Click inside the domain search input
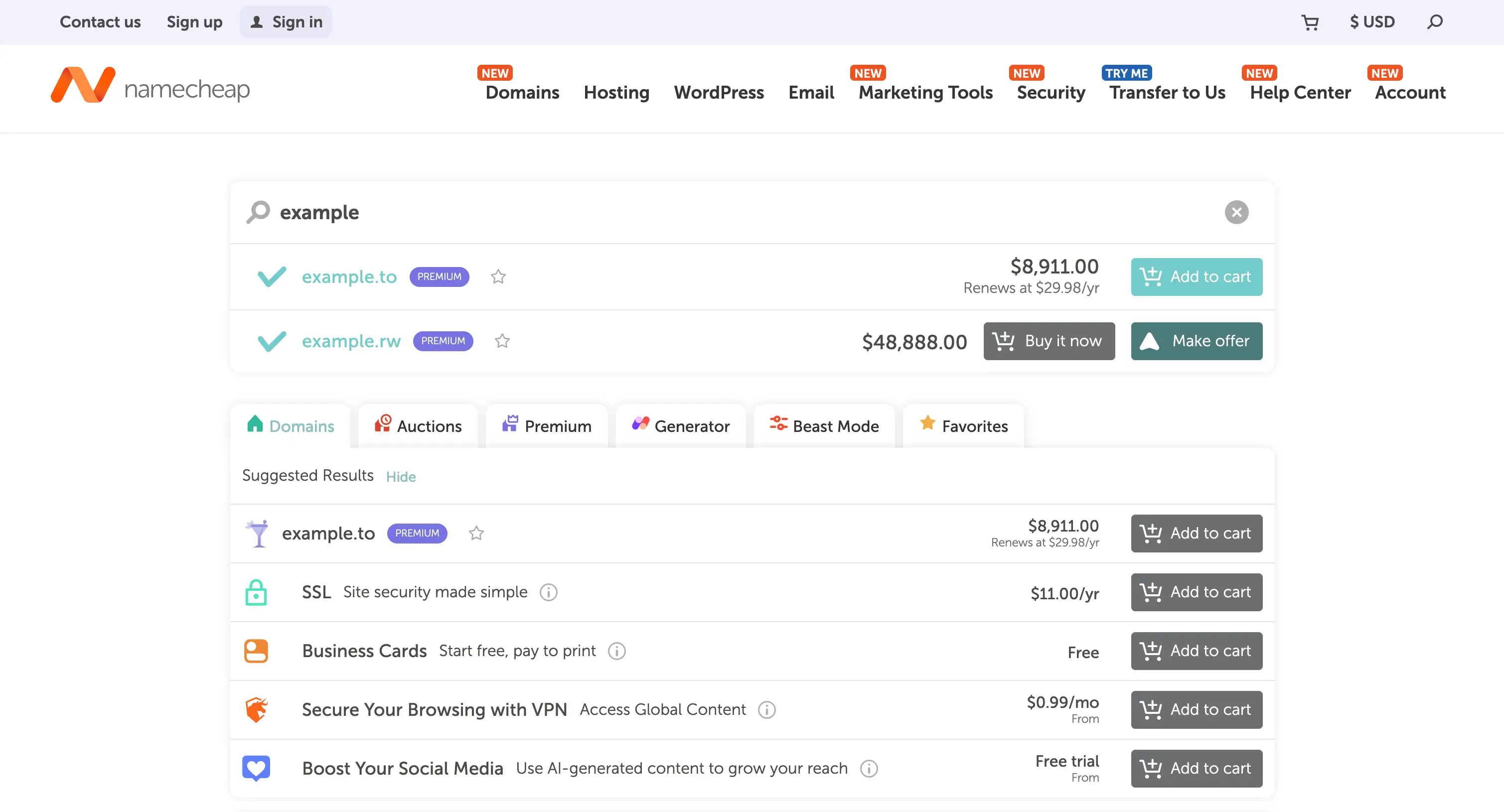The image size is (1504, 812). pos(584,212)
